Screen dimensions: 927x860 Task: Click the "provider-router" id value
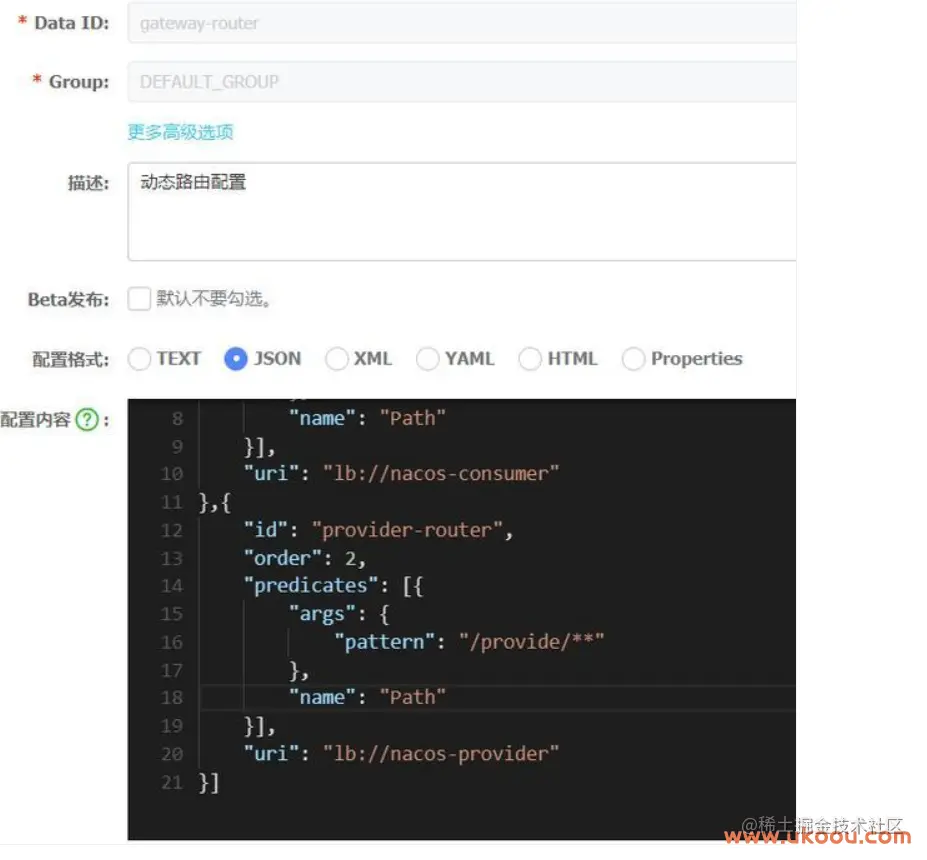[x=407, y=530]
